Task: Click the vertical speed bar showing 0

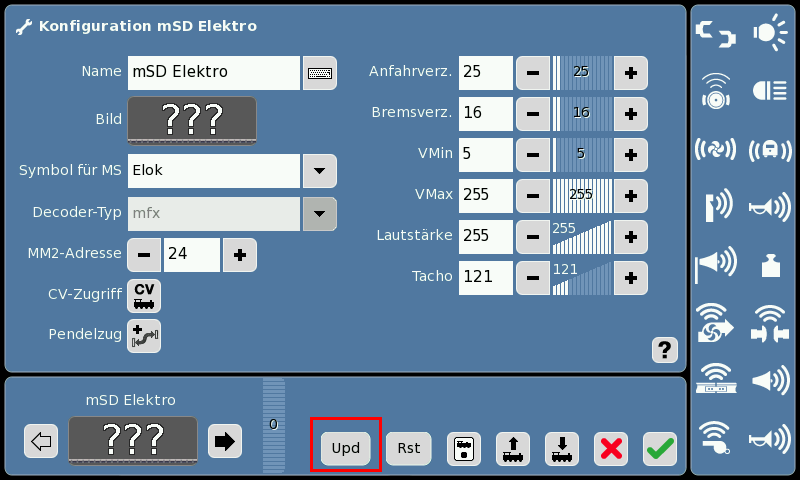Action: point(274,425)
